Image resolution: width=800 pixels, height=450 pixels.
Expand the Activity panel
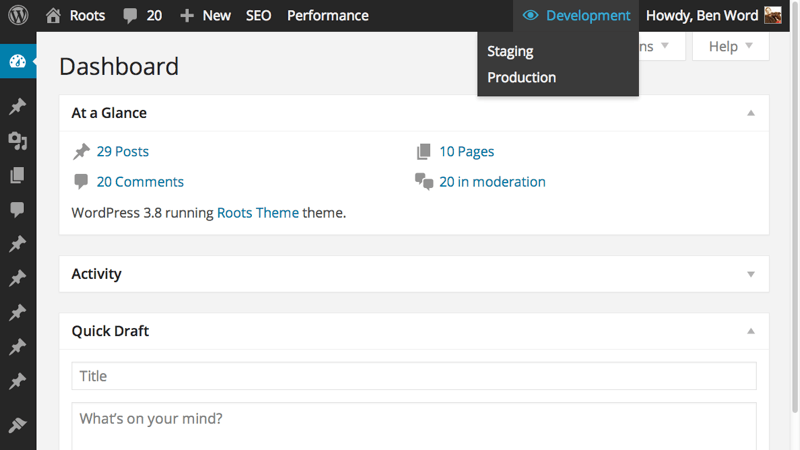(751, 273)
